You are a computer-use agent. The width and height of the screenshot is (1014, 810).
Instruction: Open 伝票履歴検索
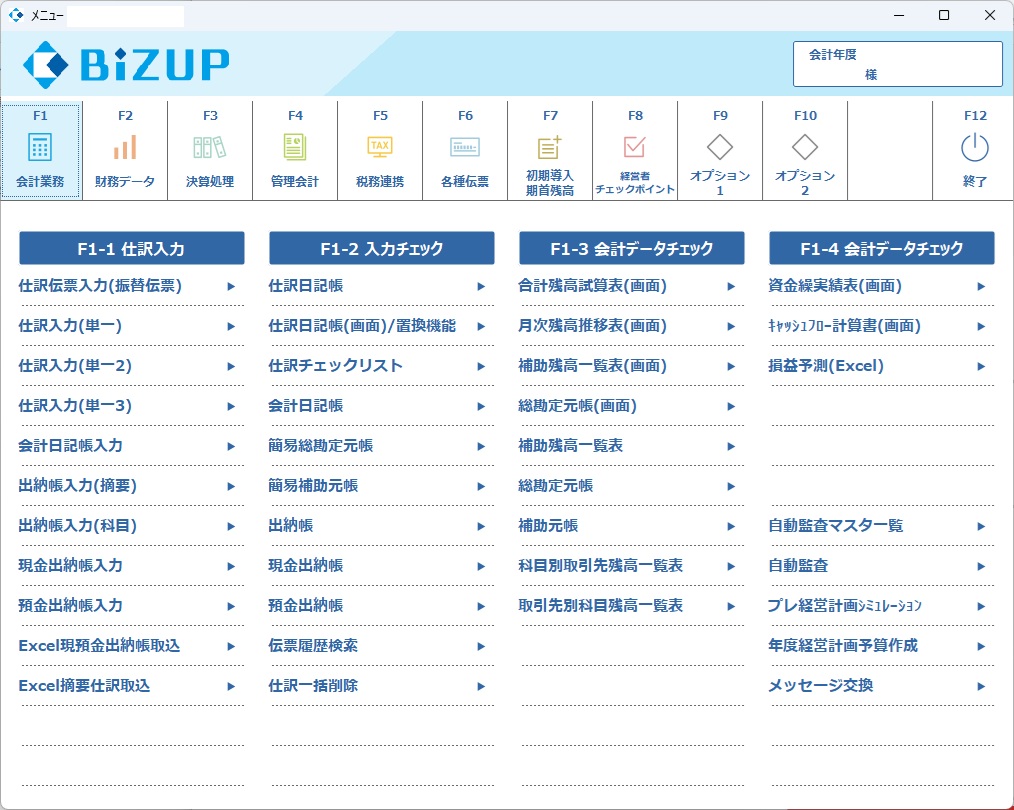point(313,646)
